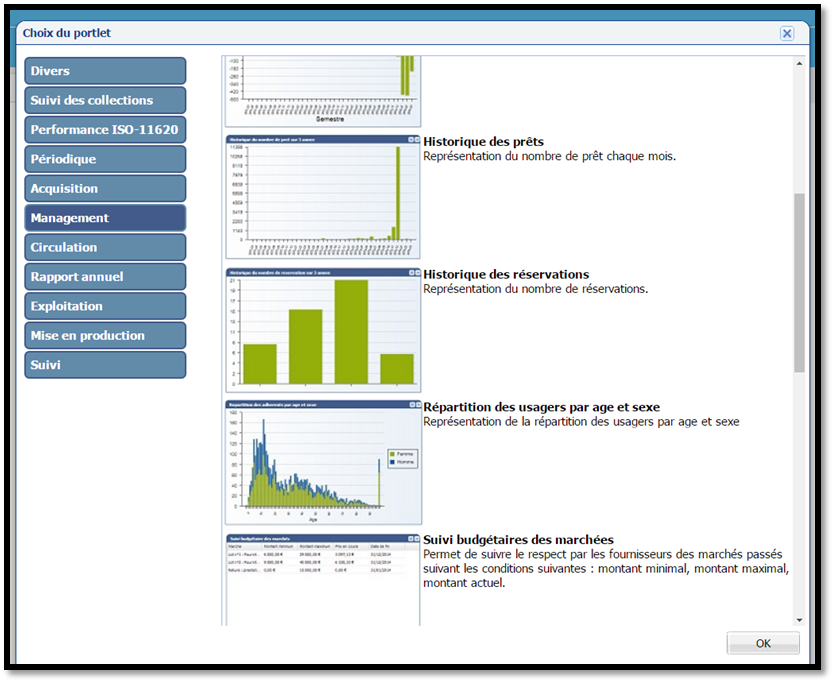Choose the Historique des prêts chart thumbnail

322,196
